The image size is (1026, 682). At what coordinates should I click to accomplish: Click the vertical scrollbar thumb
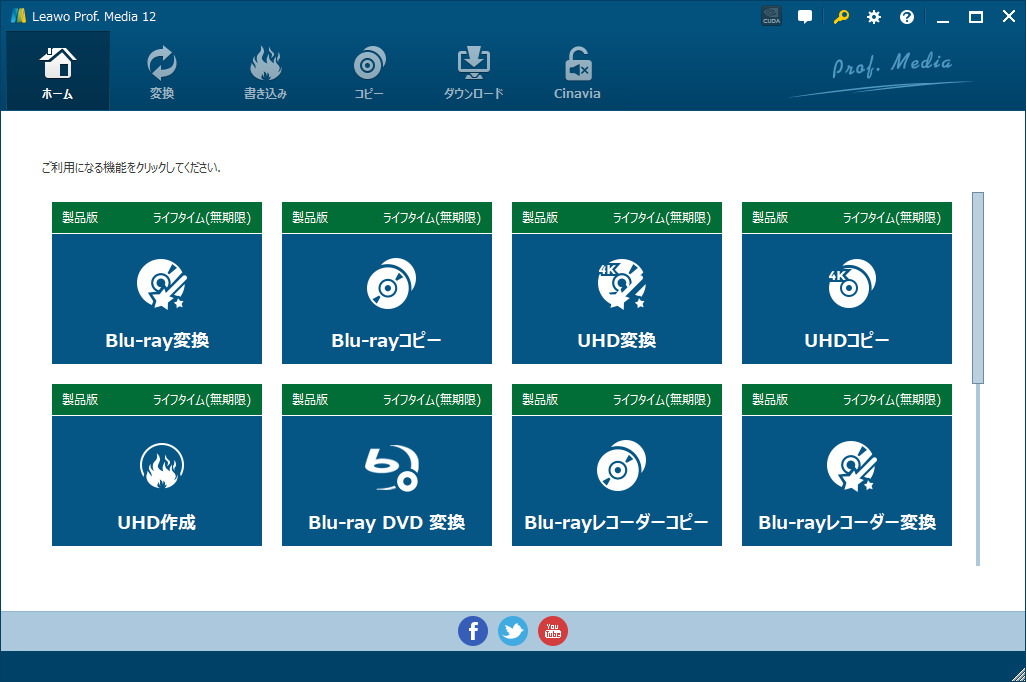pos(978,287)
